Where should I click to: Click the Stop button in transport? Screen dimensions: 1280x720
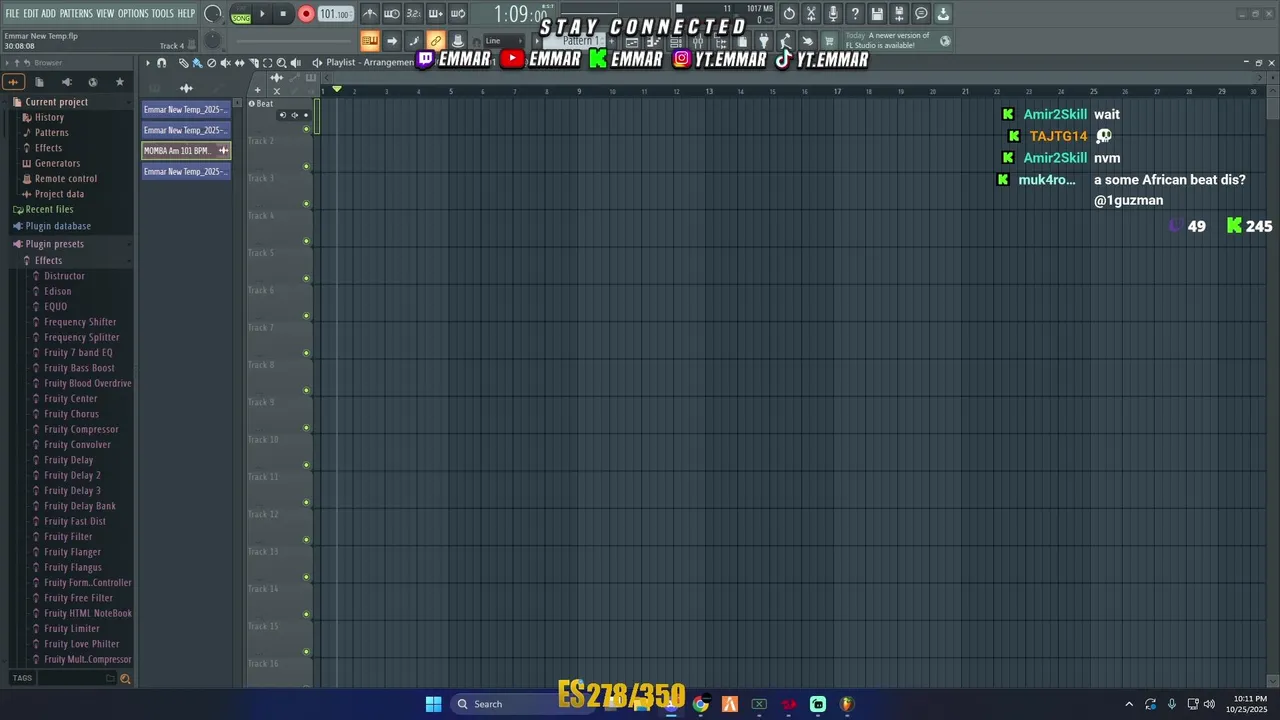[x=283, y=14]
